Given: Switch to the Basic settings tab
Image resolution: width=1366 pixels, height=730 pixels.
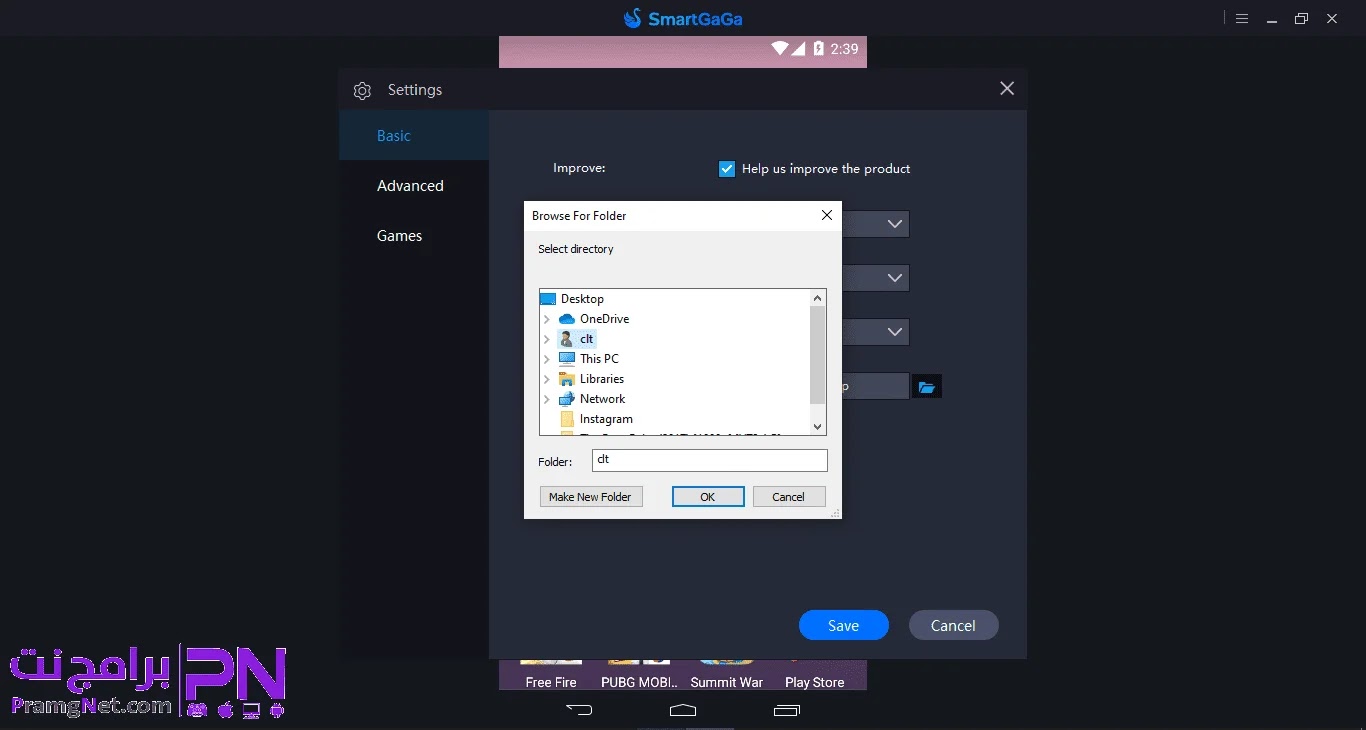Looking at the screenshot, I should click(x=414, y=136).
